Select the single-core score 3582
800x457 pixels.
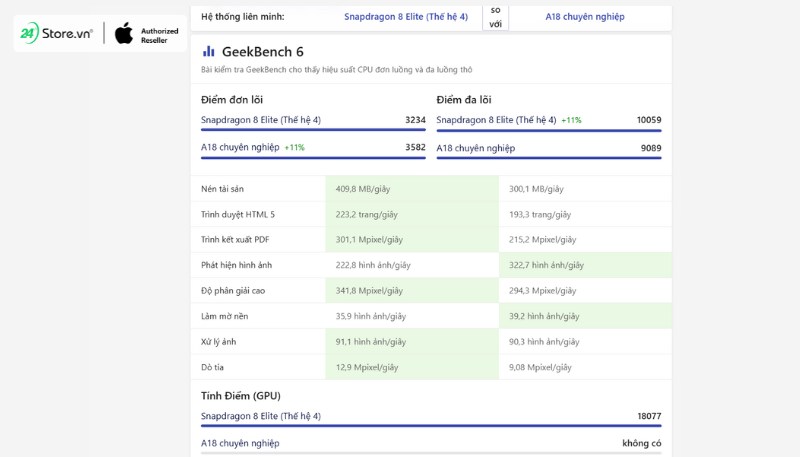tap(415, 147)
